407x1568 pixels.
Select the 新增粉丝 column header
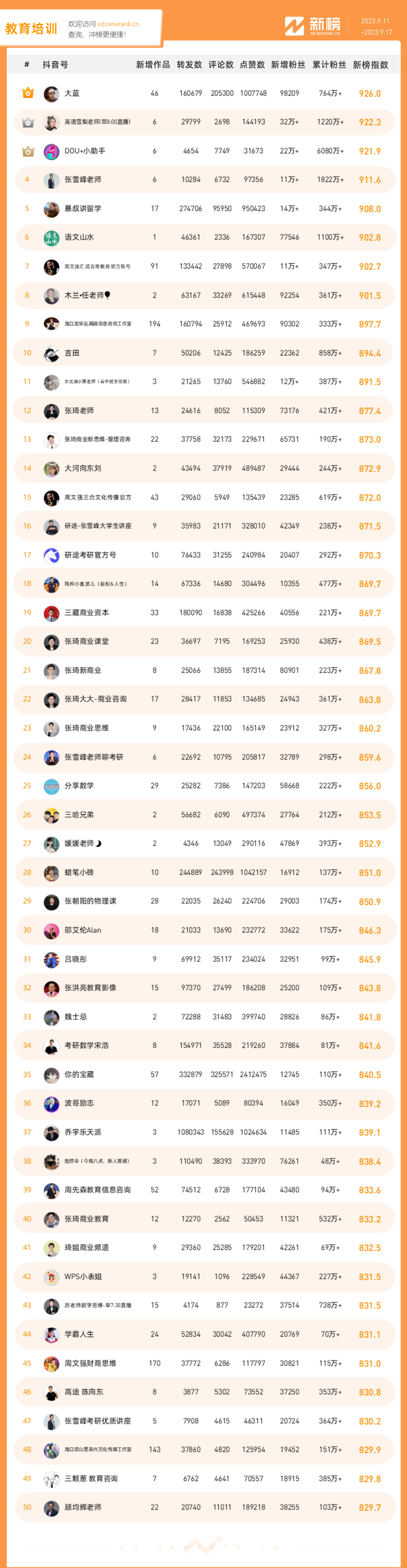point(288,65)
